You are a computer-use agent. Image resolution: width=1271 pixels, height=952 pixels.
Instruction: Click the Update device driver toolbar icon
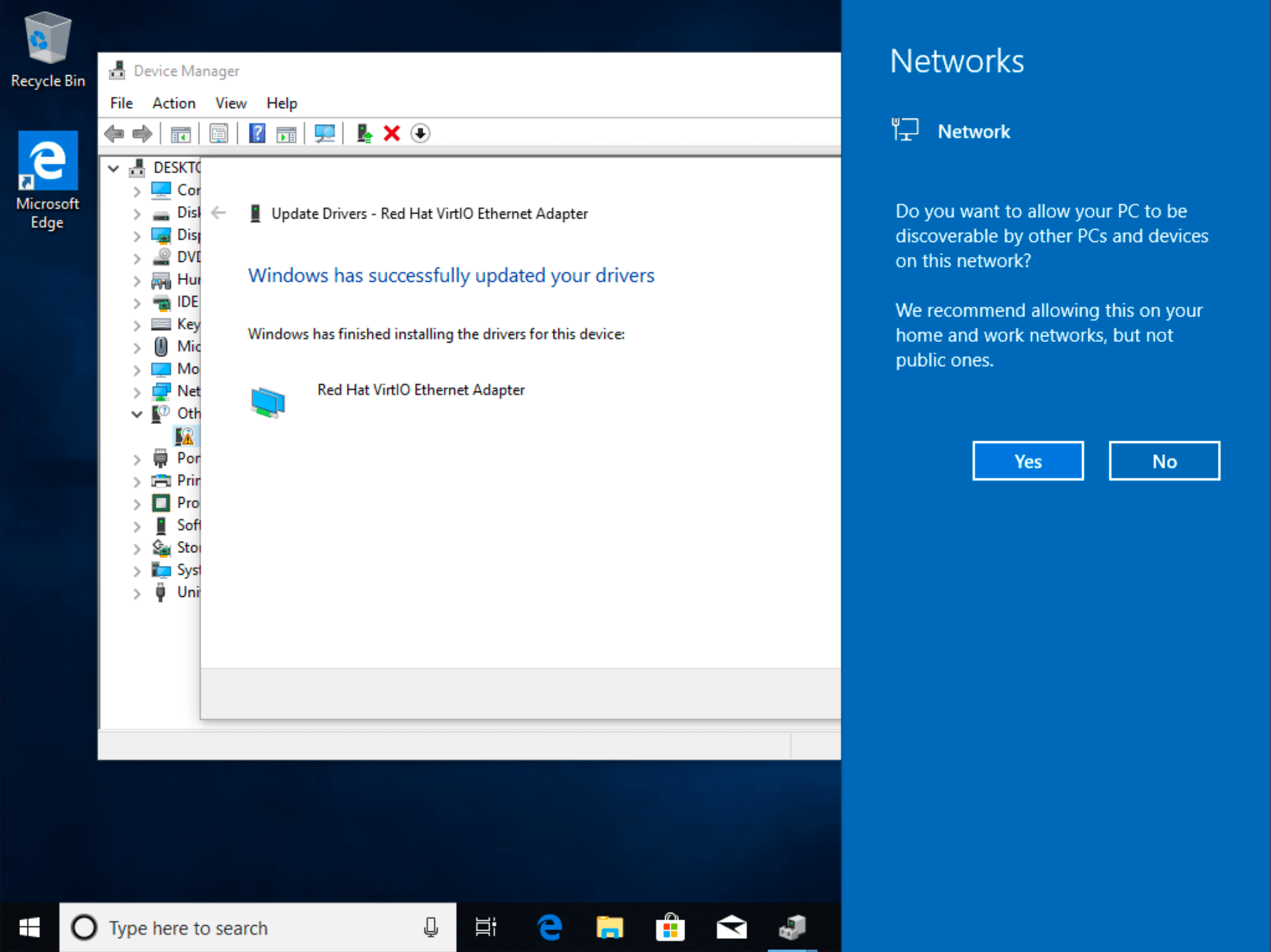click(364, 134)
